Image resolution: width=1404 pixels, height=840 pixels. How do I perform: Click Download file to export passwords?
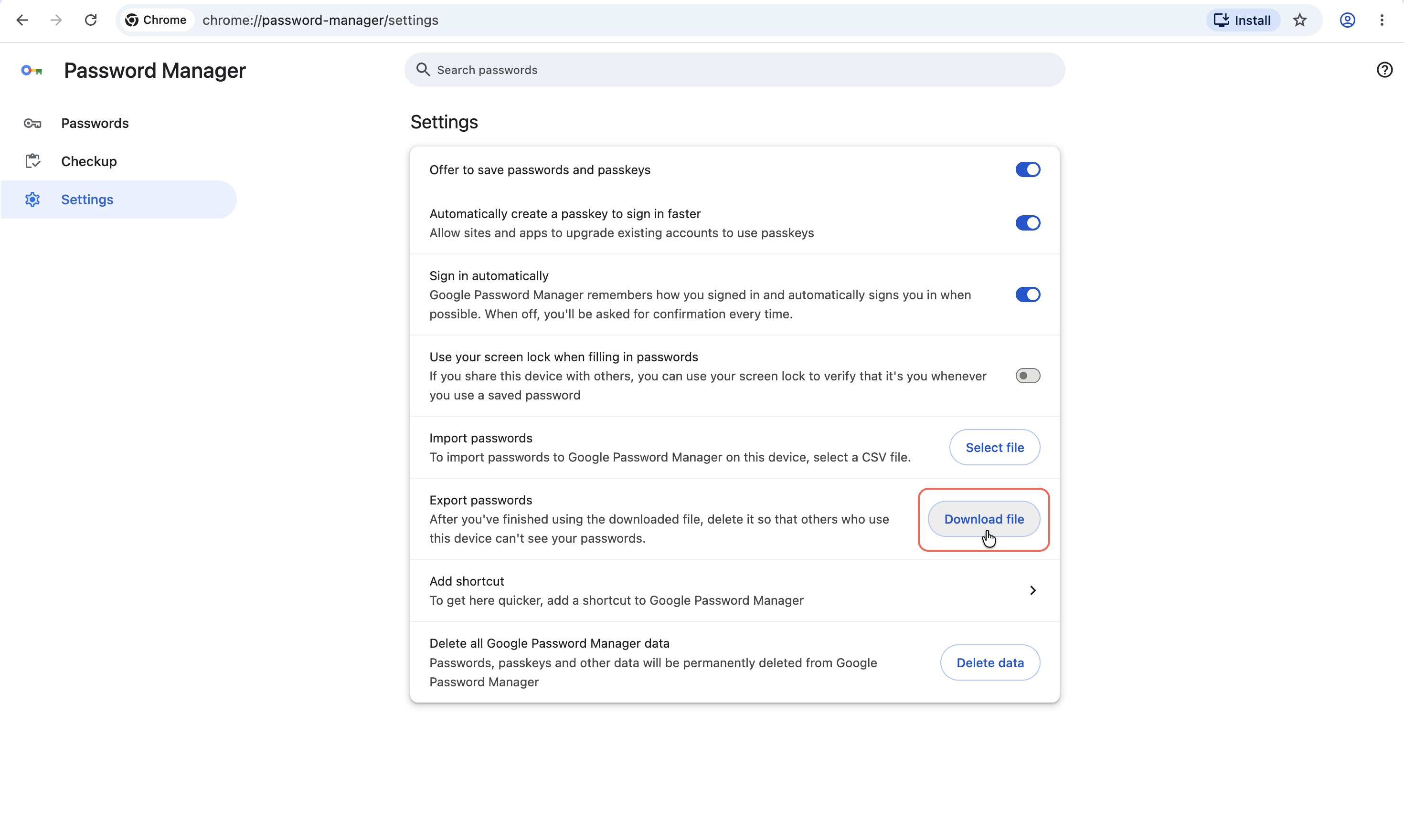984,519
